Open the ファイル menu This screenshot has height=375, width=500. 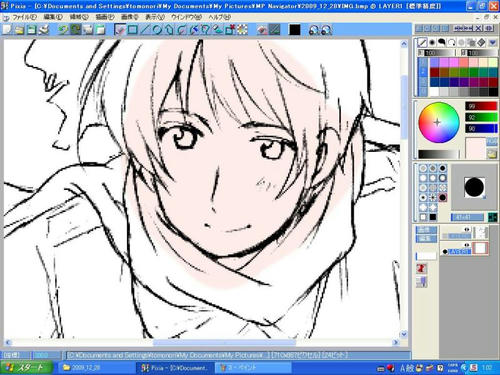[25, 17]
